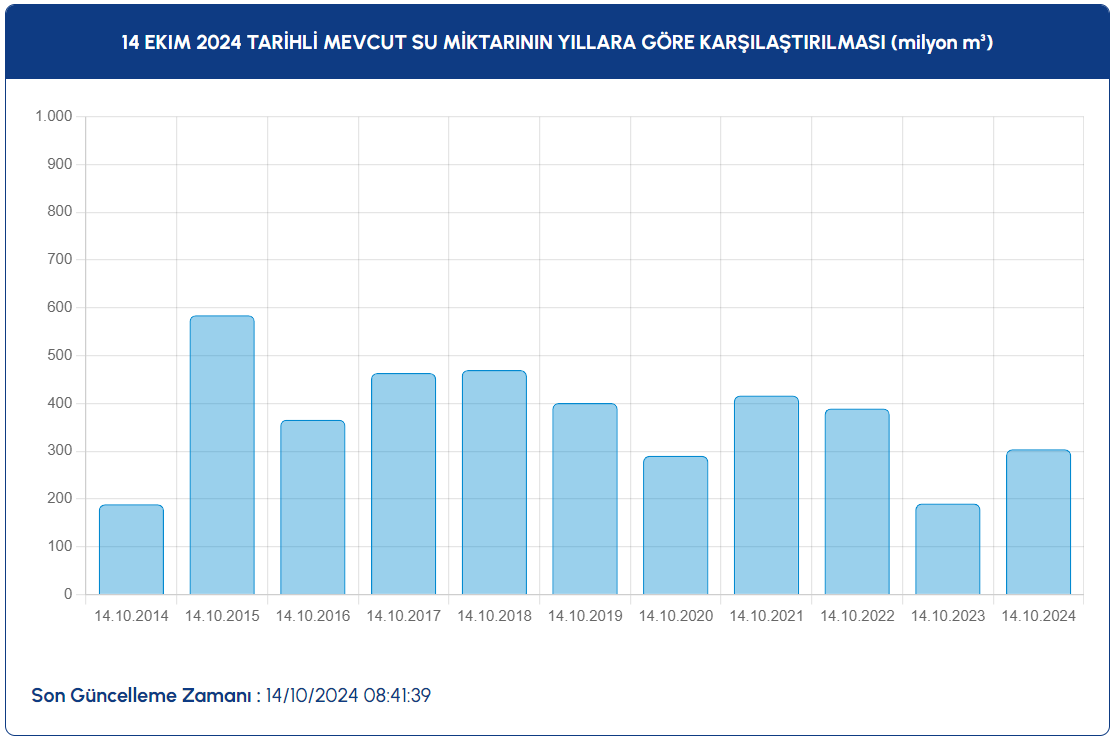This screenshot has width=1110, height=737.
Task: Select the 14.10.2023 data bar
Action: click(947, 549)
